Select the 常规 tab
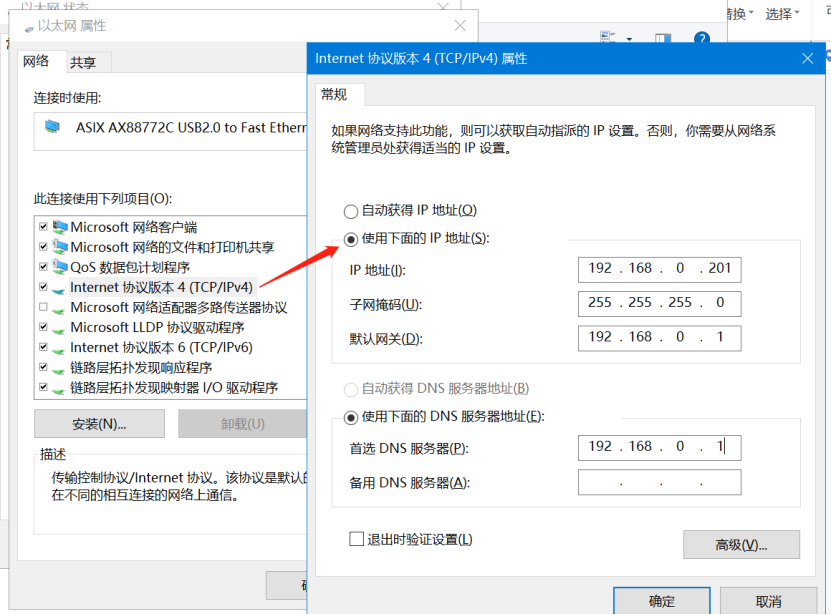Image resolution: width=831 pixels, height=615 pixels. [x=334, y=94]
